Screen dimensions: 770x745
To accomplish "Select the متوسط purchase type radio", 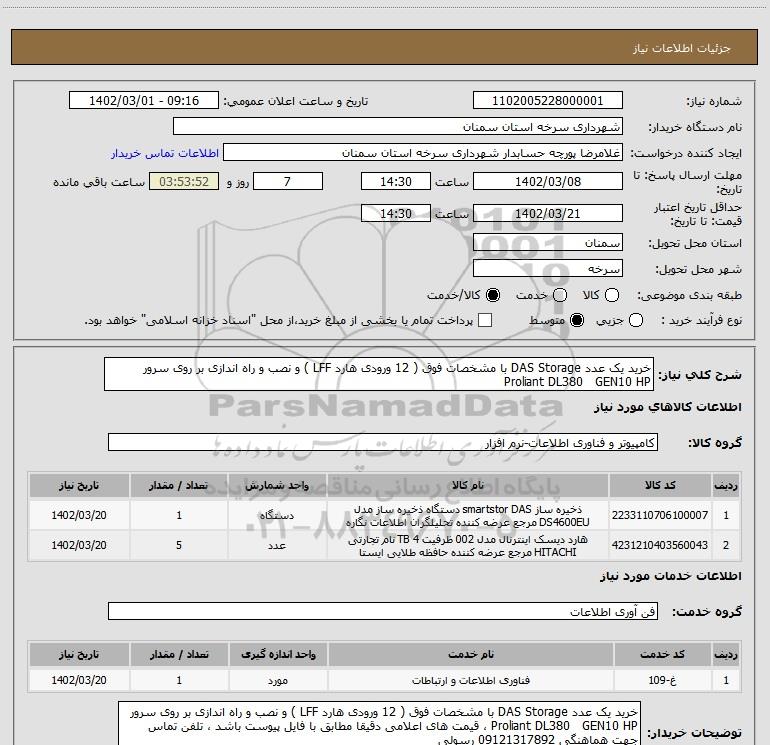I will pyautogui.click(x=577, y=320).
